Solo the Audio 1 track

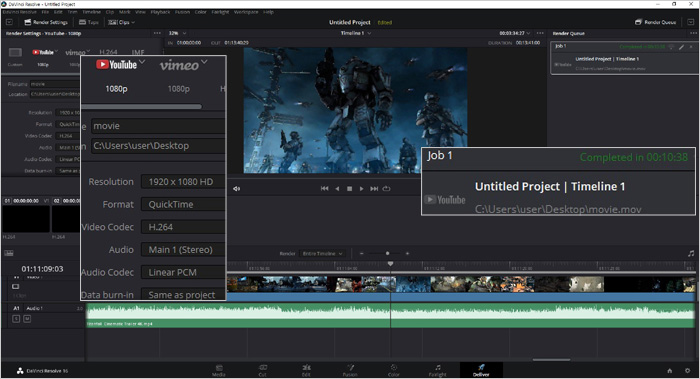pos(16,319)
